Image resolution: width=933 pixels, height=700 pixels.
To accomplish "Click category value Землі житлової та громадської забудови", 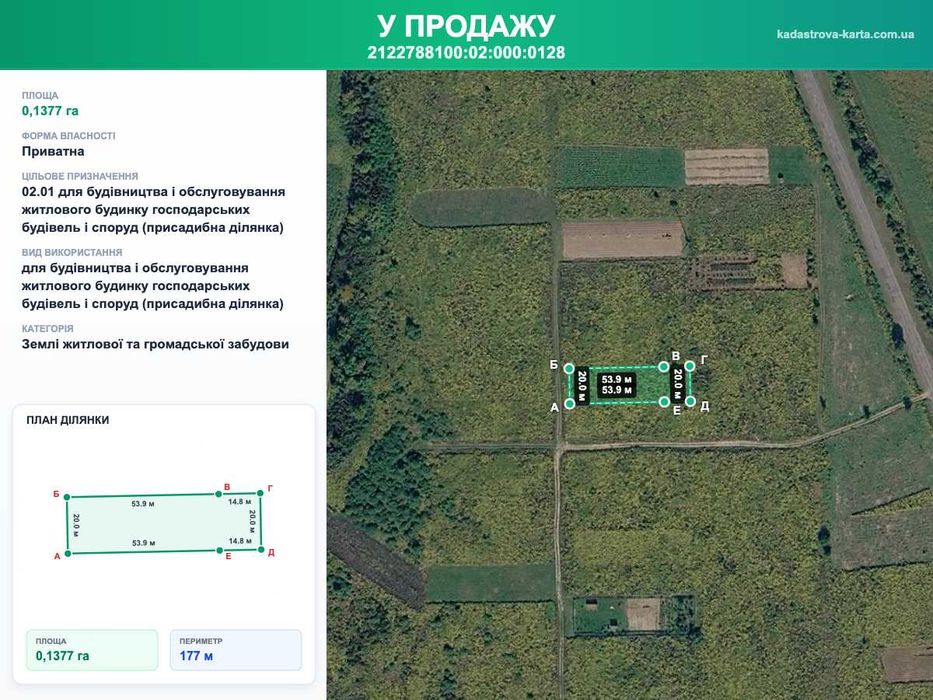I will 155,344.
